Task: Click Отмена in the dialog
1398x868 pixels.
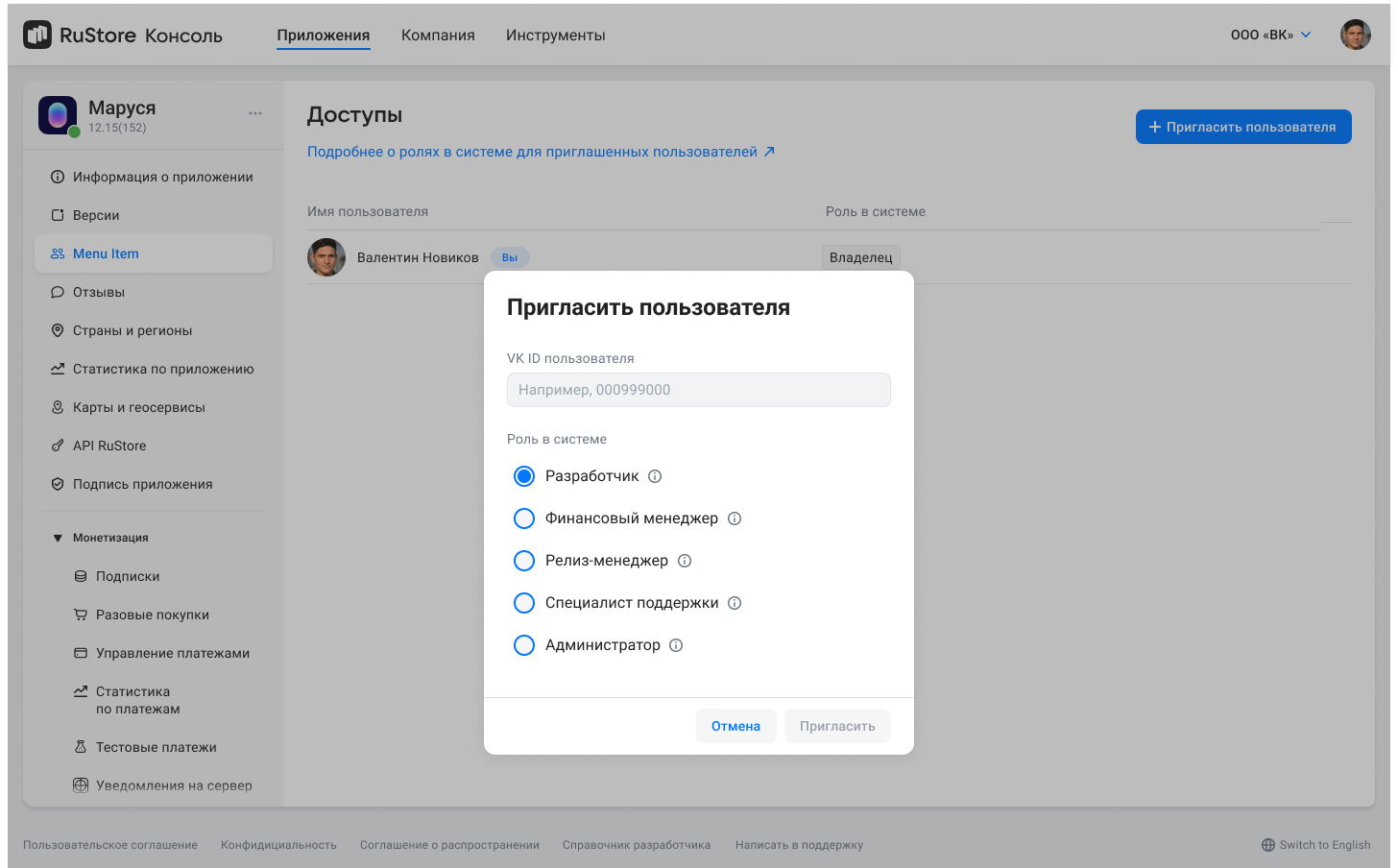Action: [735, 726]
